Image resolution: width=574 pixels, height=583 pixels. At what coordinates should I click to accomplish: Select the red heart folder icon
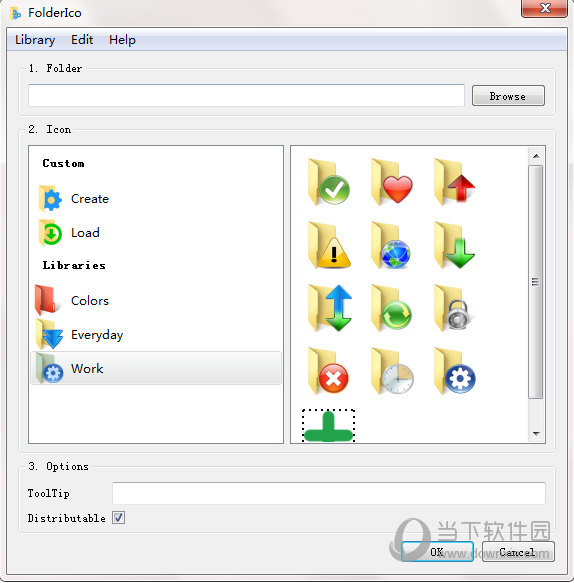coord(392,182)
